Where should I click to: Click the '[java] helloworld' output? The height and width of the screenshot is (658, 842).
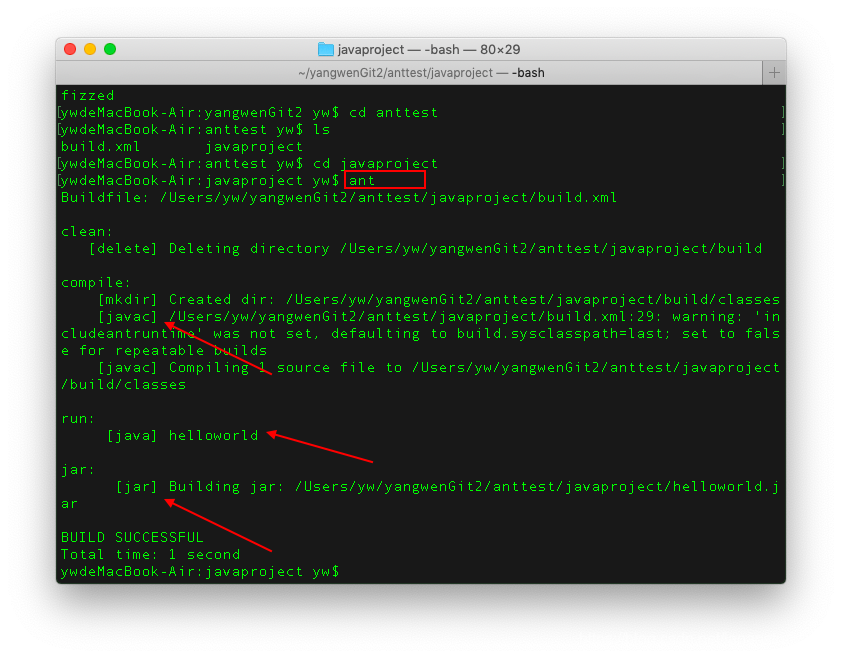pyautogui.click(x=183, y=436)
